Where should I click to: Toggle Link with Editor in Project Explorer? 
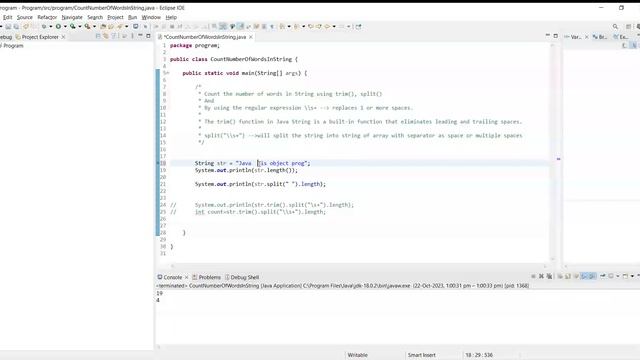tap(106, 36)
